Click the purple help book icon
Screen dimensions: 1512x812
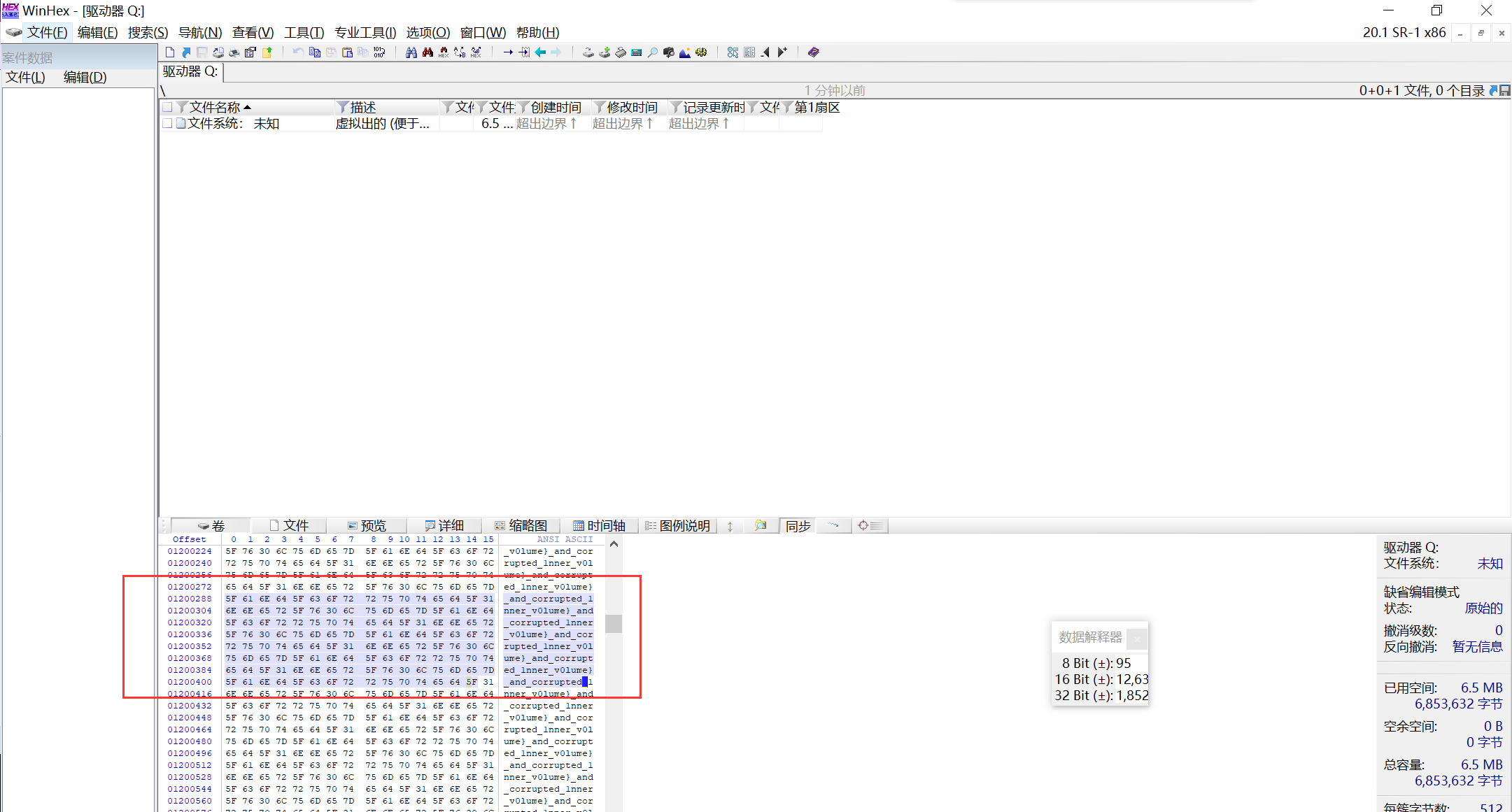pyautogui.click(x=813, y=52)
